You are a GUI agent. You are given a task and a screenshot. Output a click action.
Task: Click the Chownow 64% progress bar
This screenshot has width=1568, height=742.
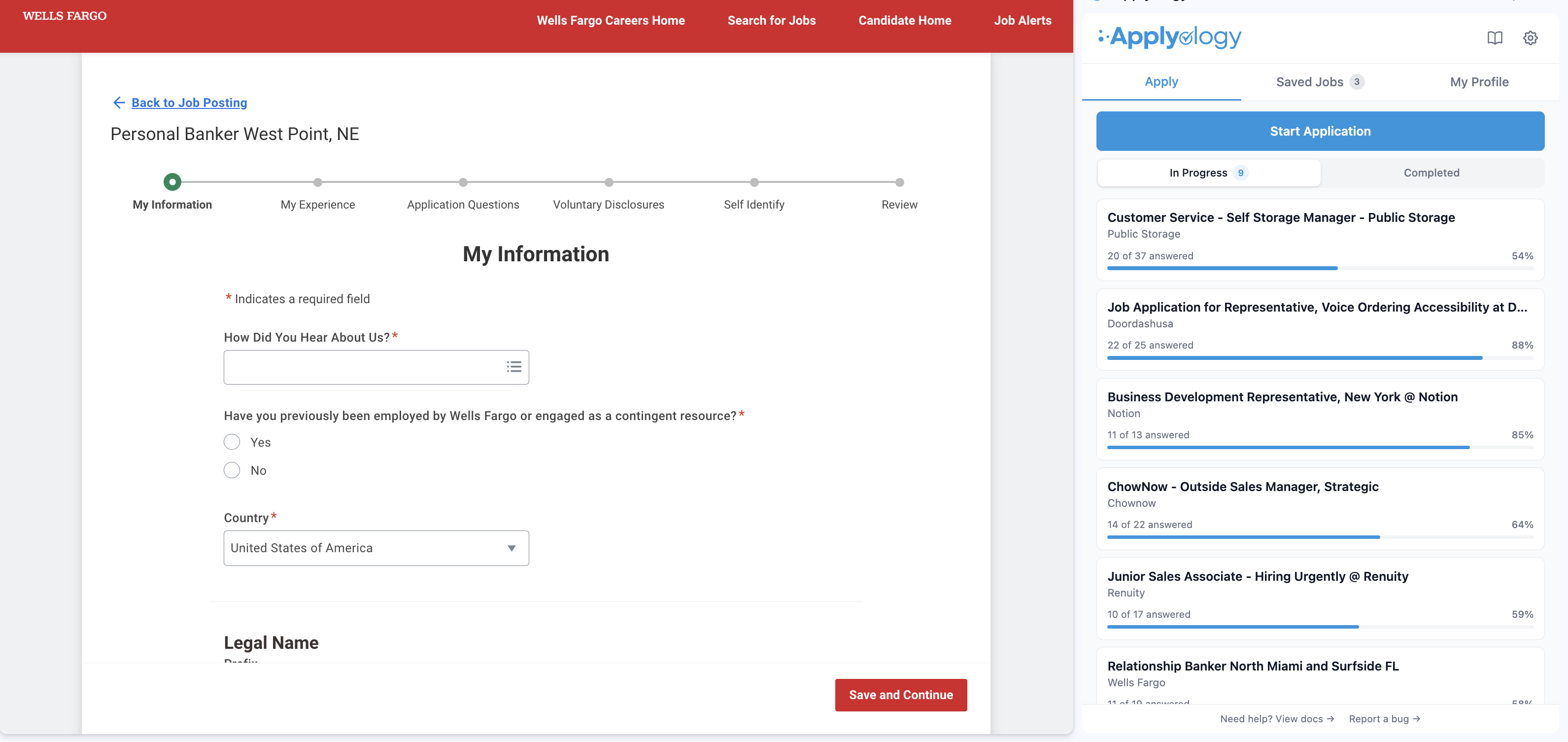pyautogui.click(x=1320, y=537)
